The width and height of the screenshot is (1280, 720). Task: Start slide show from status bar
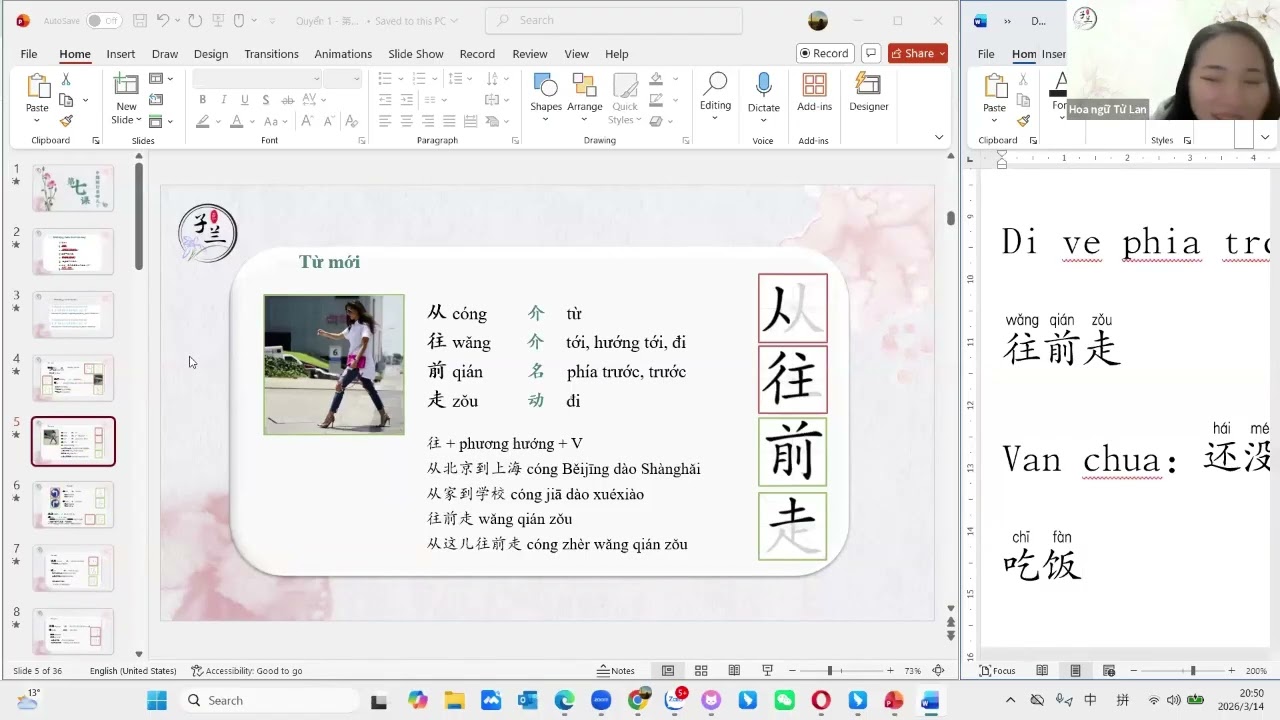767,671
